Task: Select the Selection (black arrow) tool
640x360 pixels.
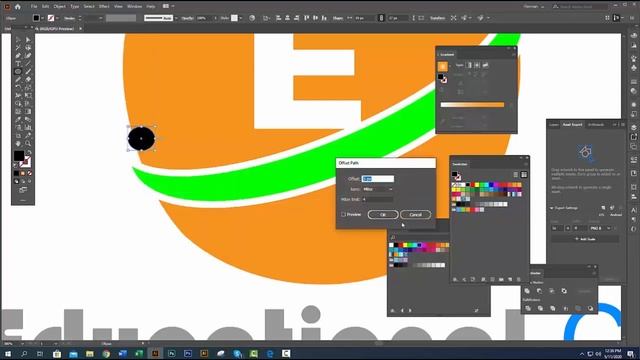Action: point(18,40)
